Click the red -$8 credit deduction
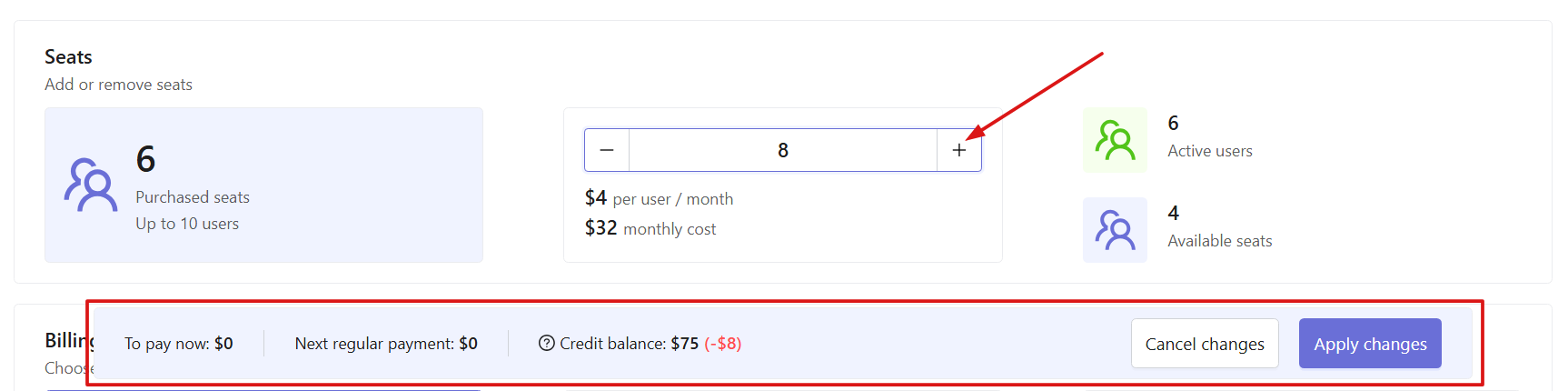Viewport: 1568px width, 391px height. (723, 344)
